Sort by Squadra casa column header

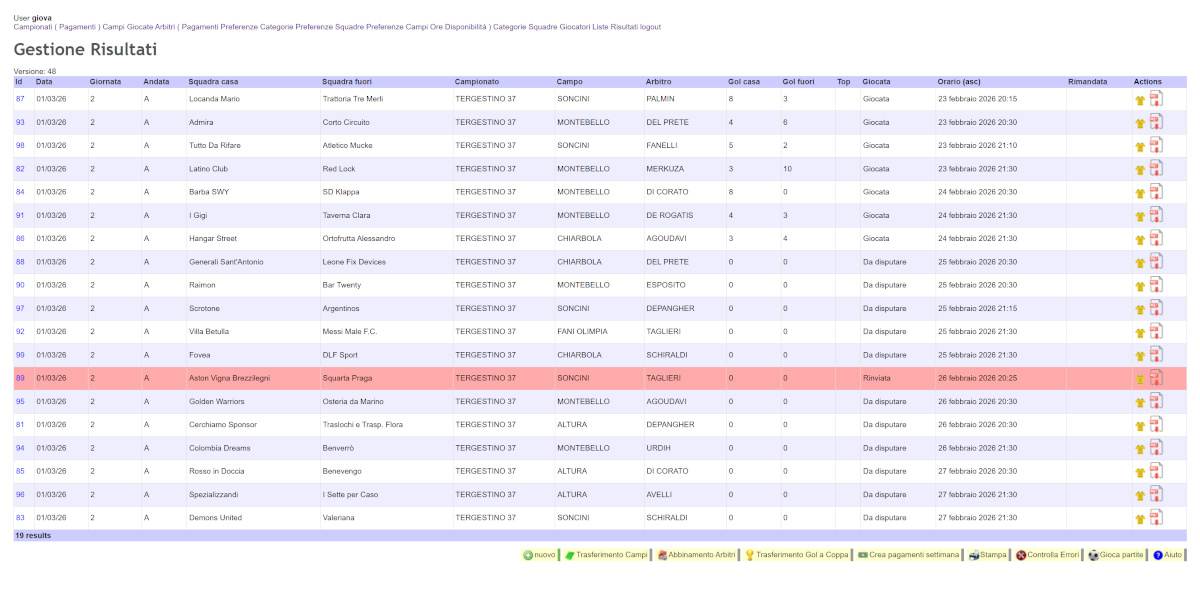point(213,81)
